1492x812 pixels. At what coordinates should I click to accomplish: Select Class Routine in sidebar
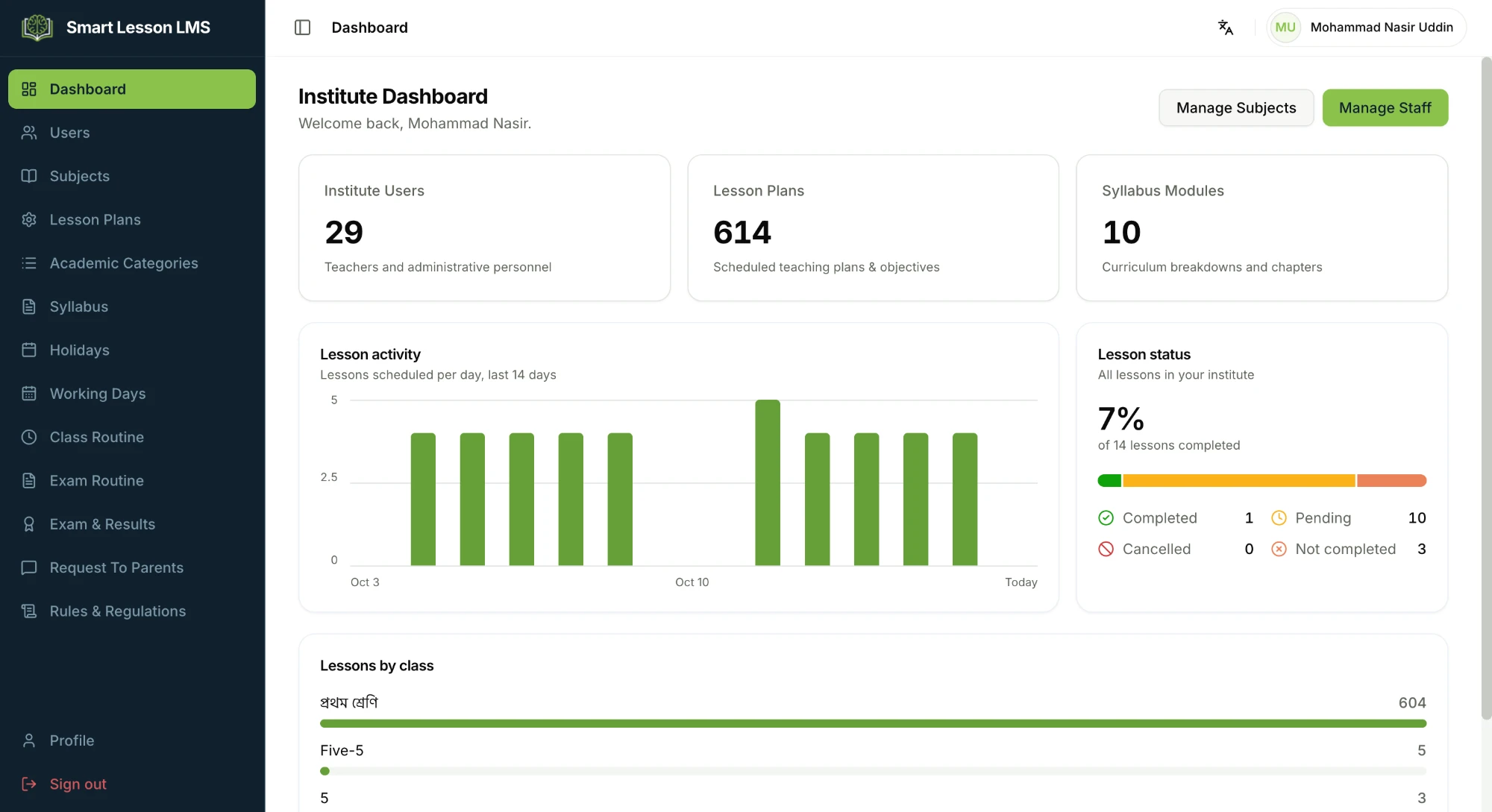(132, 437)
